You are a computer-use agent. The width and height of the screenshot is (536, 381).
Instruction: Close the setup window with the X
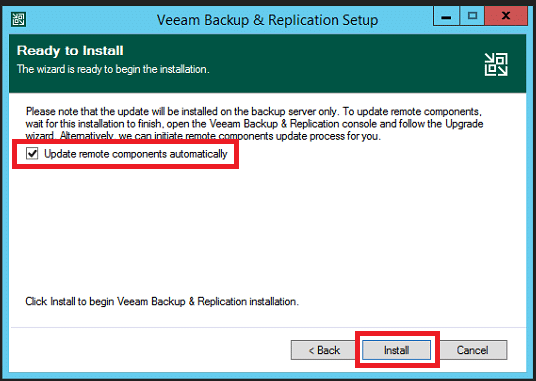coord(506,16)
